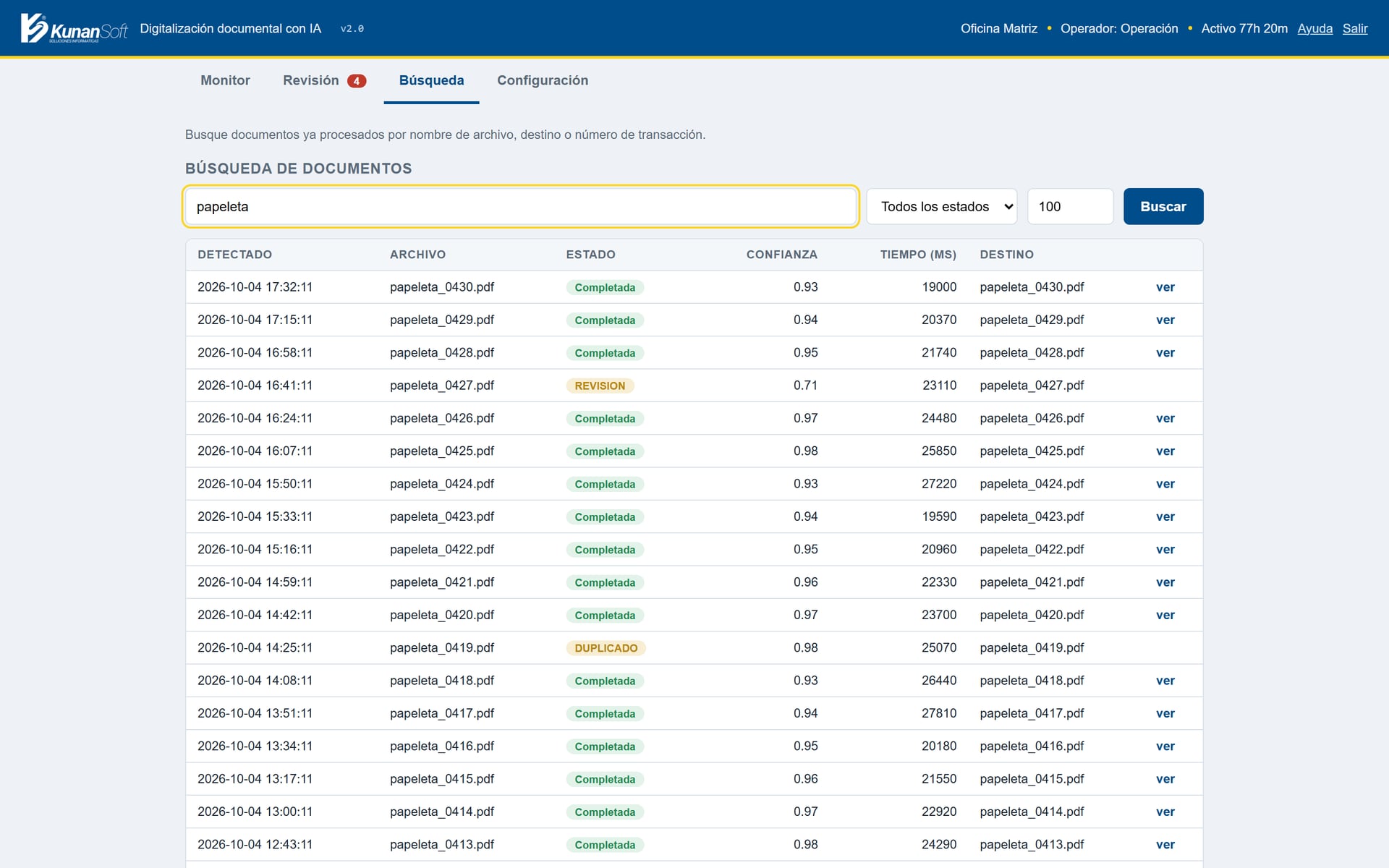The image size is (1389, 868).
Task: View details of papeleta_0426.pdf via ver
Action: pos(1165,418)
